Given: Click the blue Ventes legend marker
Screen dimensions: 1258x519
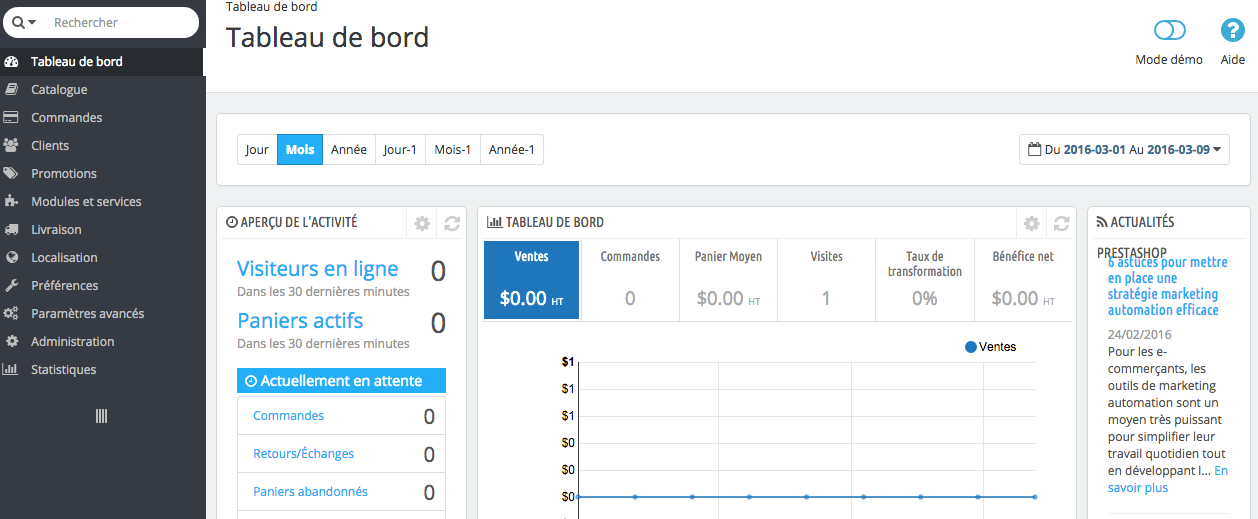Looking at the screenshot, I should click(970, 347).
